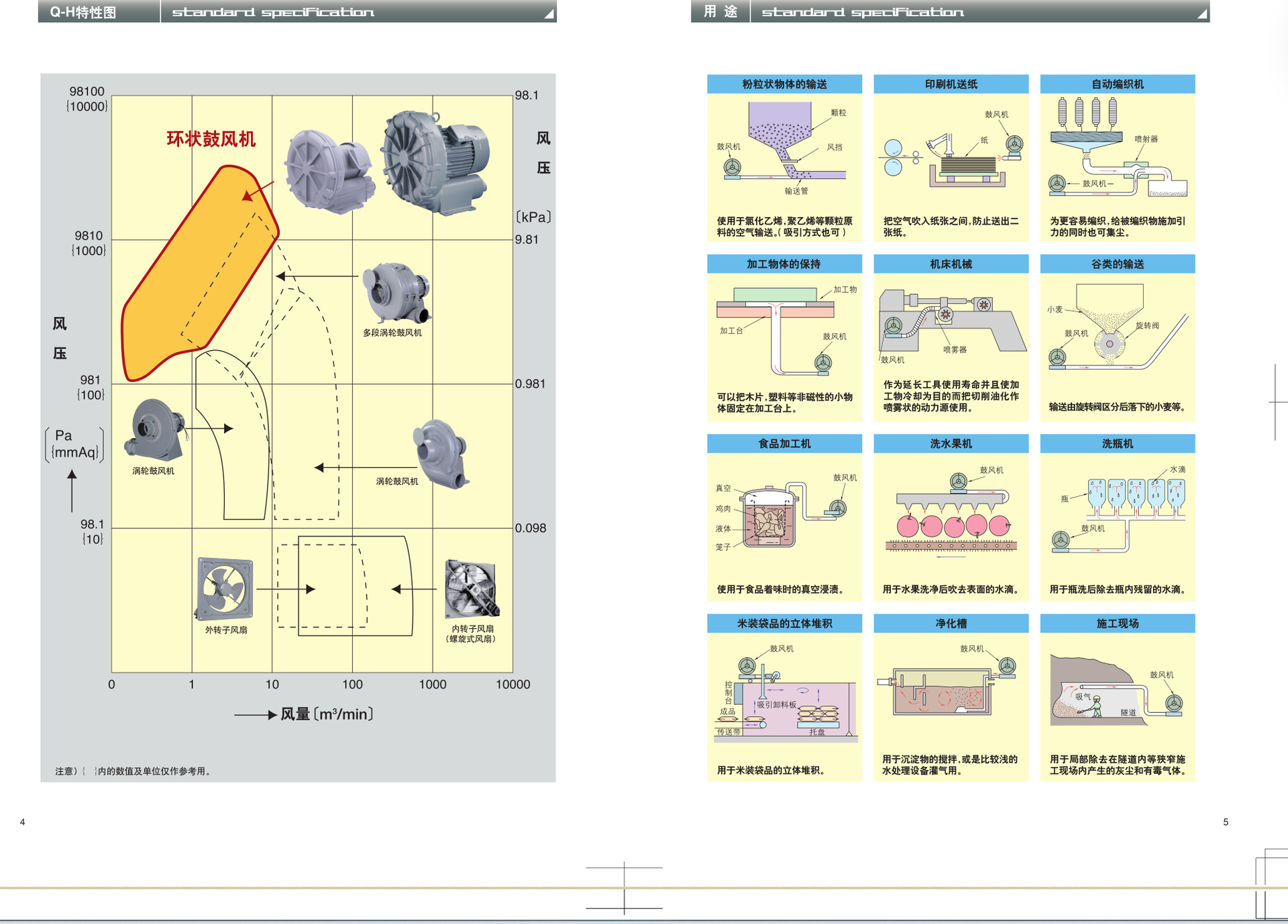Click the corner triangle on left header
This screenshot has height=924, width=1288.
(x=549, y=14)
